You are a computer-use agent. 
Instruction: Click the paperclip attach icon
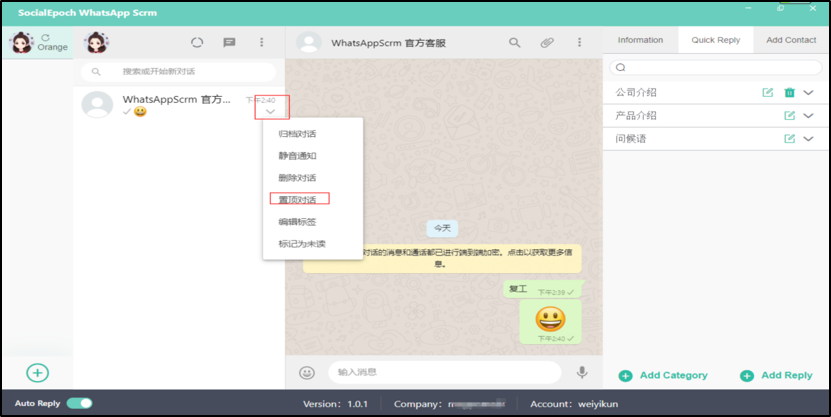coord(547,42)
